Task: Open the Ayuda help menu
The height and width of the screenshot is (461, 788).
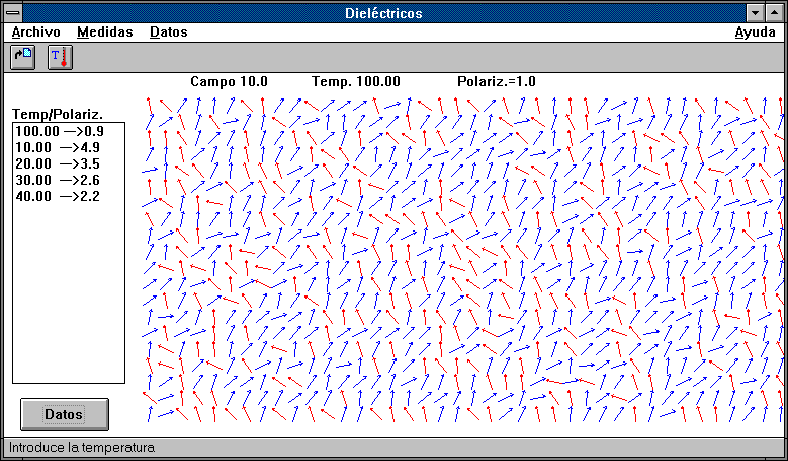Action: pyautogui.click(x=755, y=32)
